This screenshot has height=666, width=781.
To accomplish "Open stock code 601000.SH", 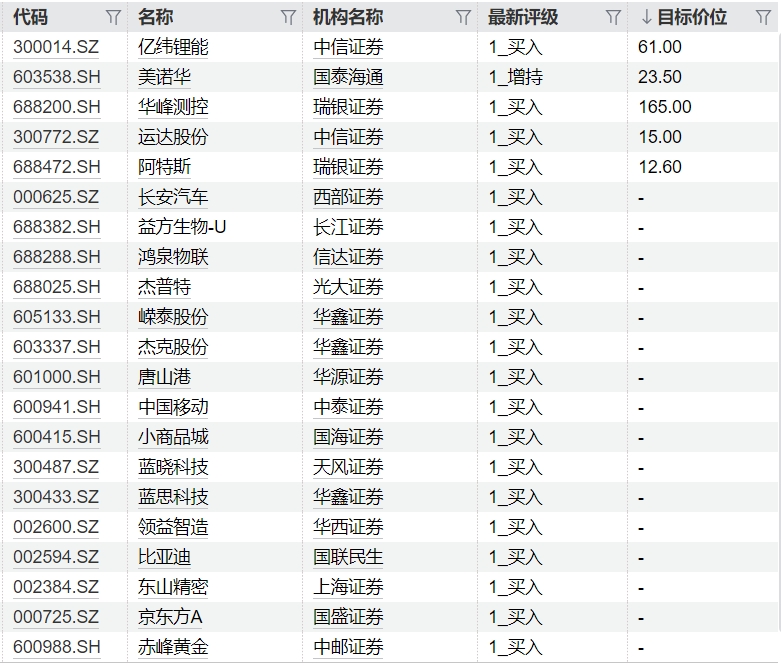I will click(x=57, y=377).
